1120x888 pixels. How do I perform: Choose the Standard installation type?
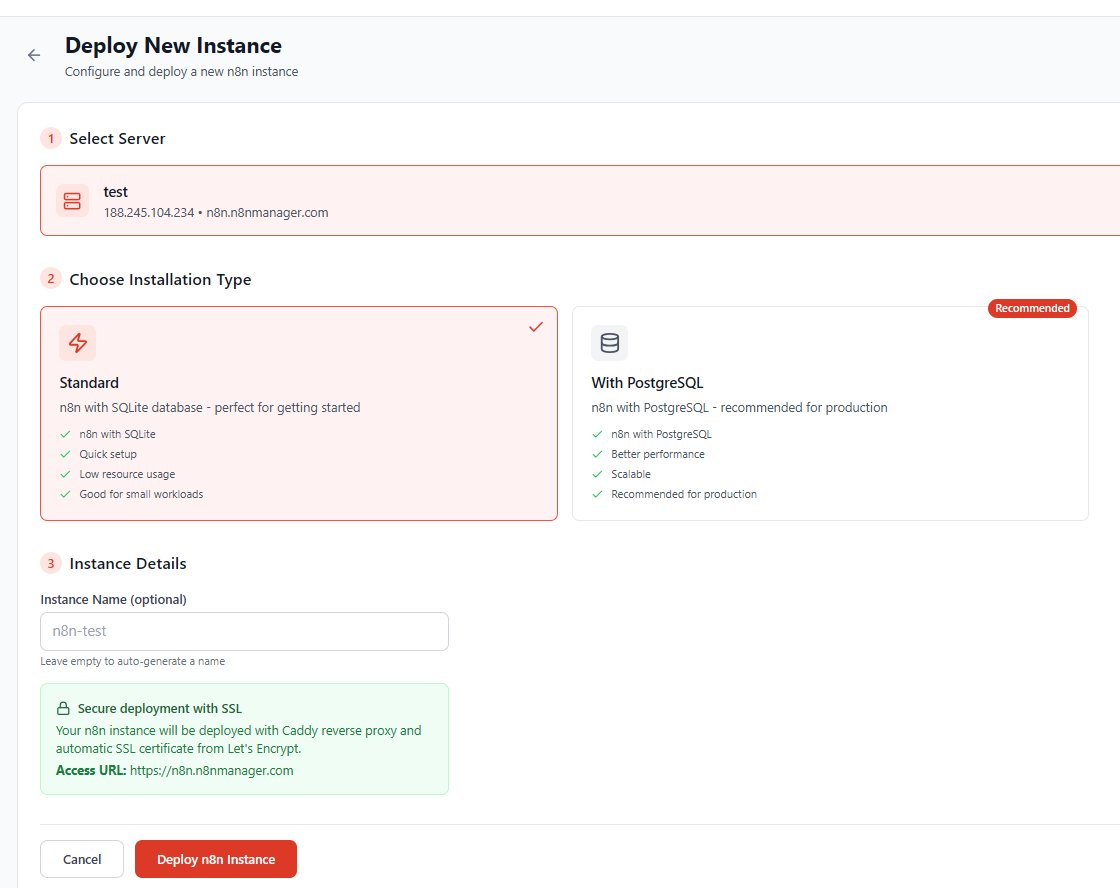[299, 414]
